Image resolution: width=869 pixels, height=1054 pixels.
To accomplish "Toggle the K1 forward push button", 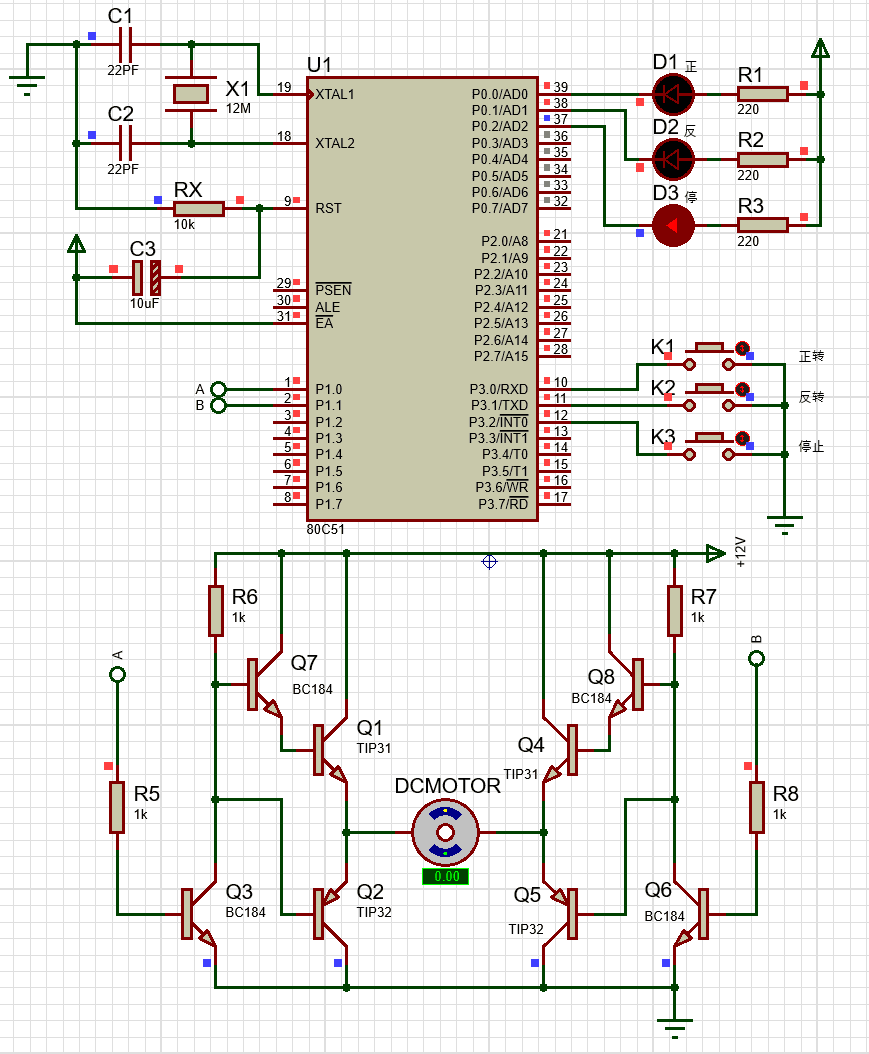I will (709, 356).
